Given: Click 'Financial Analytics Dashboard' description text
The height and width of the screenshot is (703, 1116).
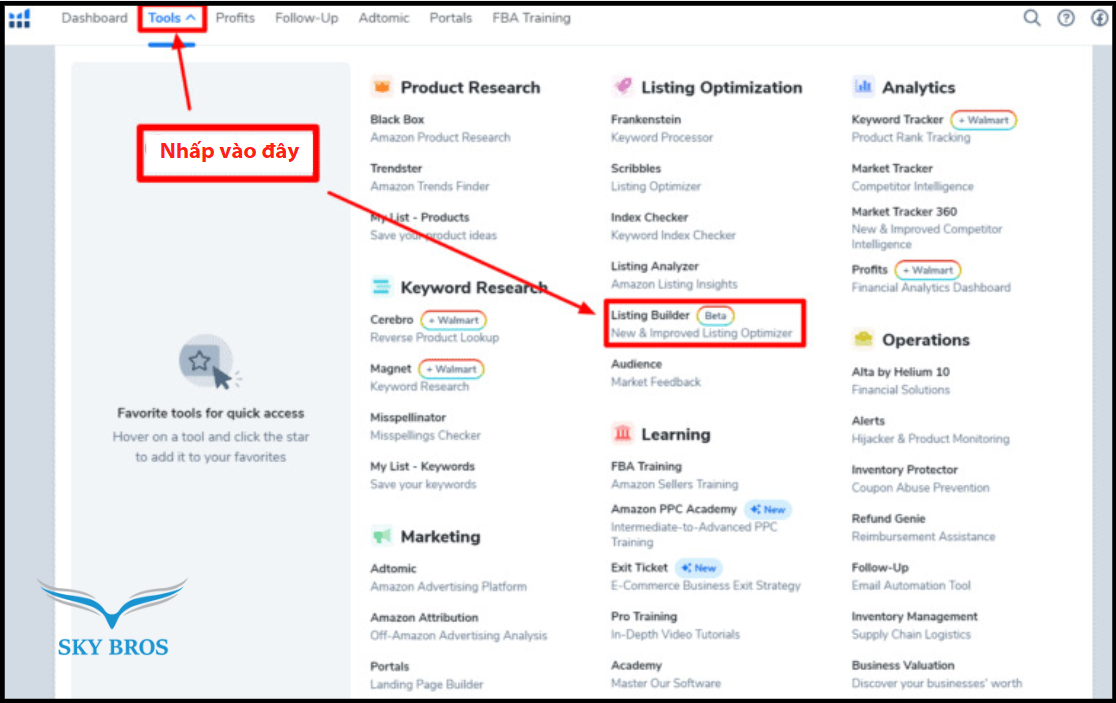Looking at the screenshot, I should click(931, 287).
